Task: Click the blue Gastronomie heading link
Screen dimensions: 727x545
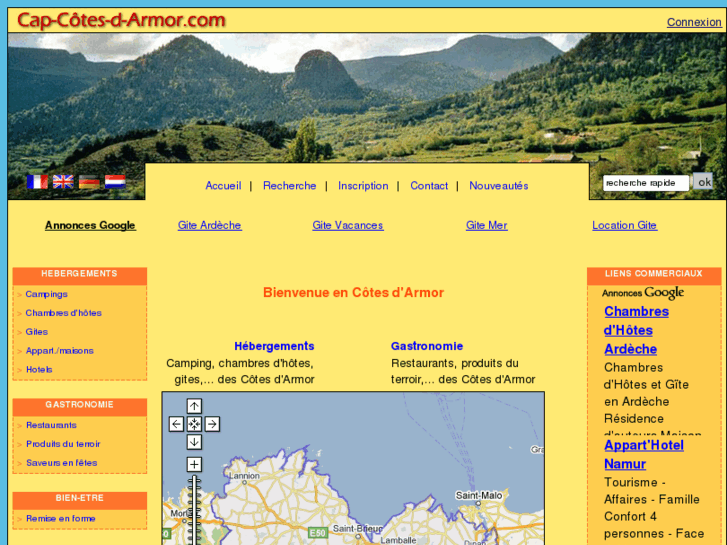Action: pos(427,346)
